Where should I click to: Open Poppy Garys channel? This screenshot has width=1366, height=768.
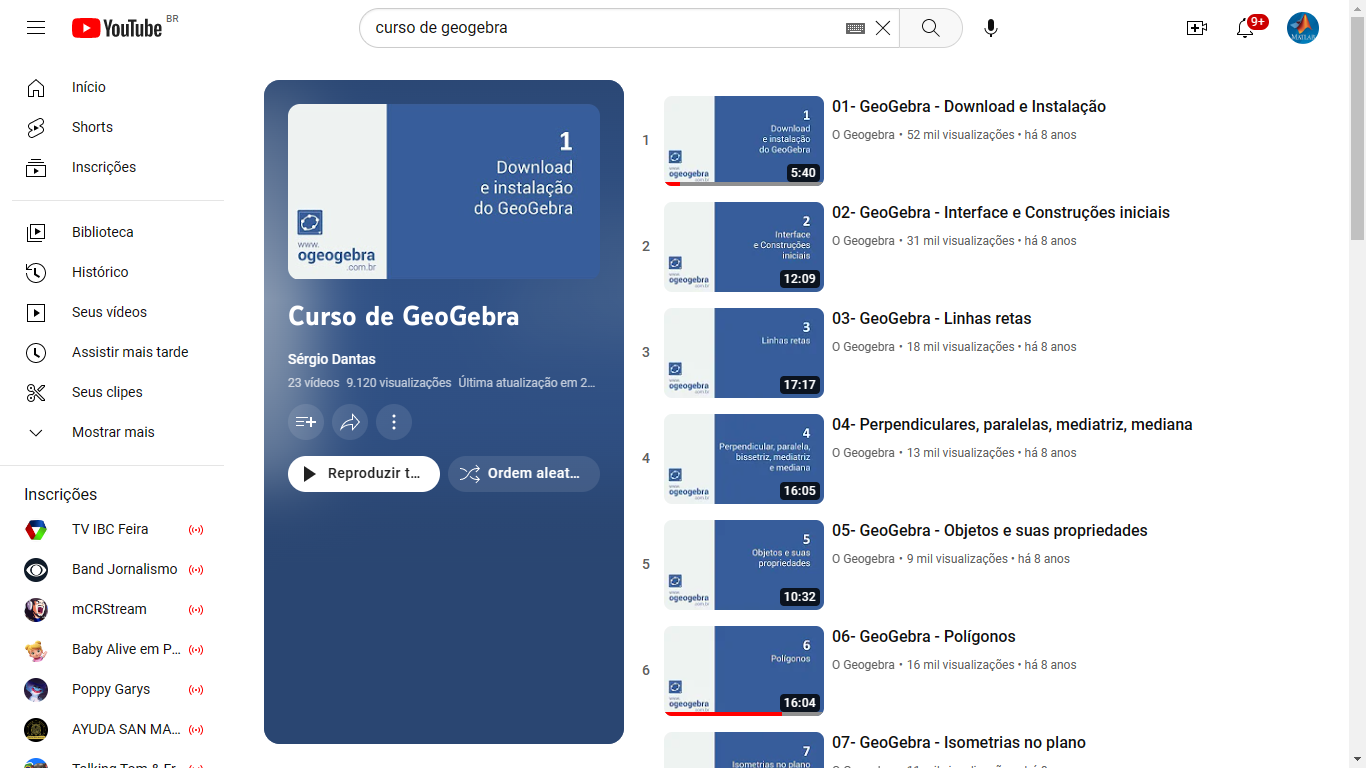click(118, 689)
